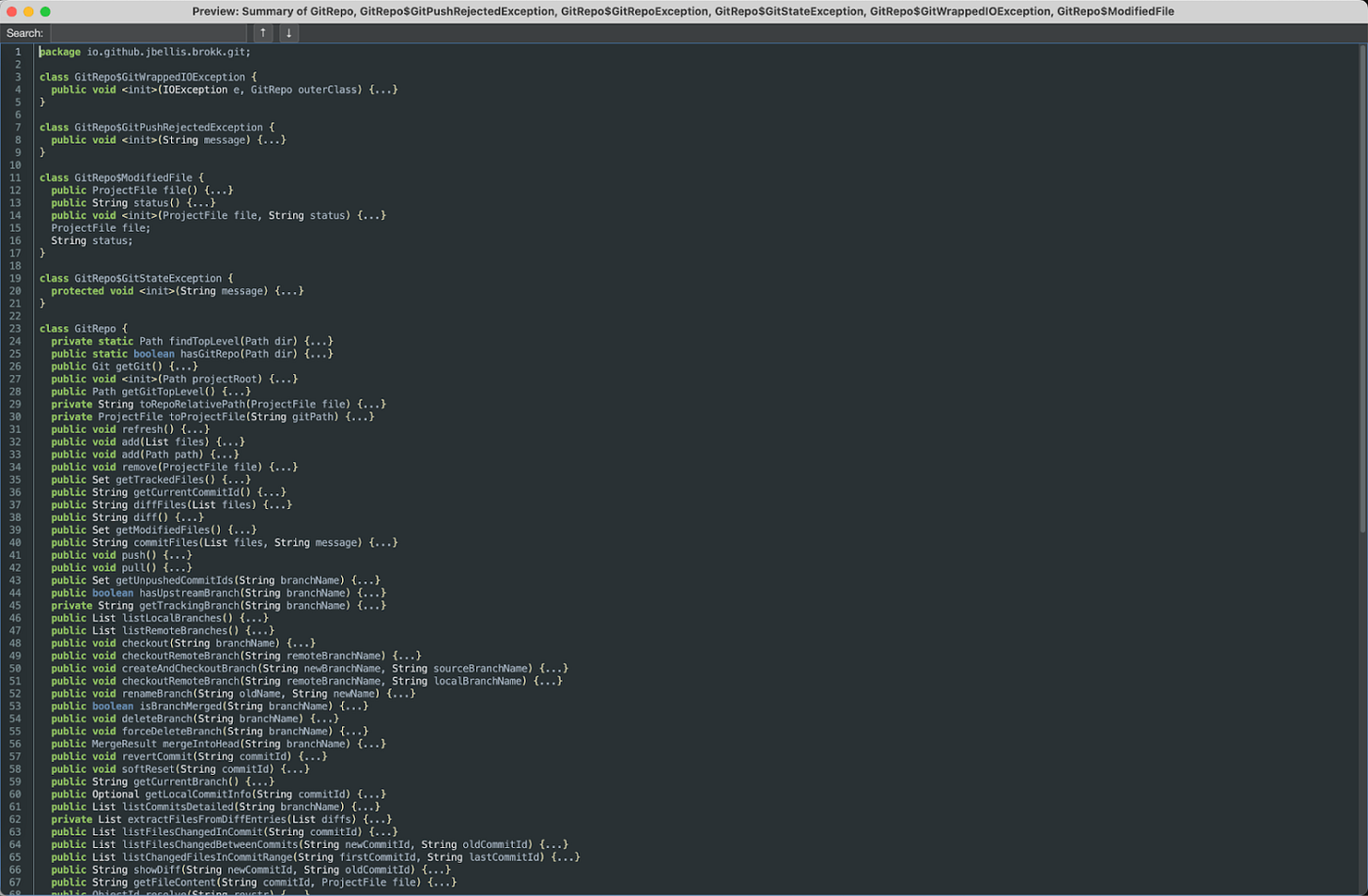Click the getCurrentBranch() method line

pos(163,781)
